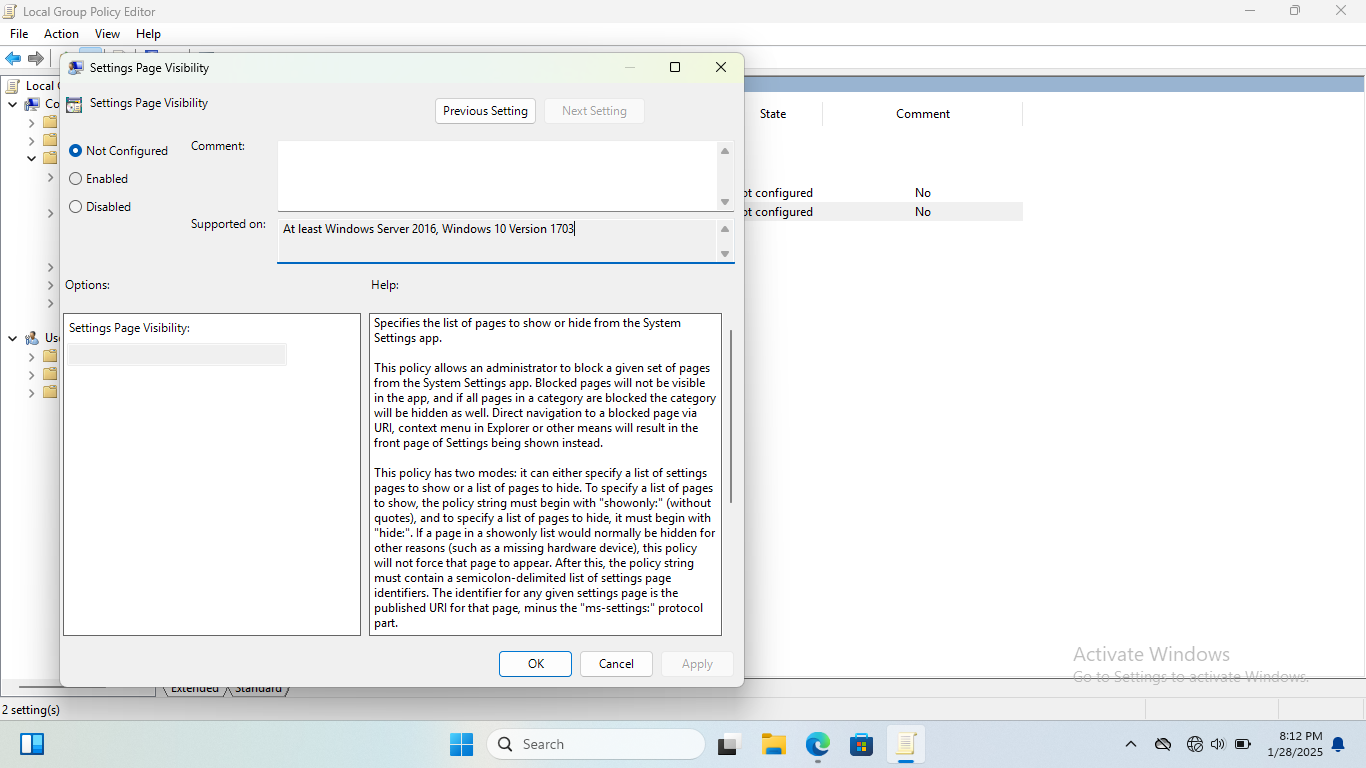Open the View menu

pyautogui.click(x=107, y=34)
